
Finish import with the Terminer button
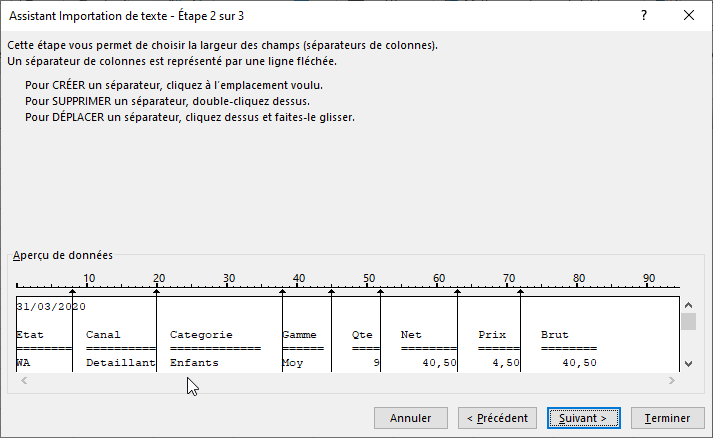[x=667, y=418]
